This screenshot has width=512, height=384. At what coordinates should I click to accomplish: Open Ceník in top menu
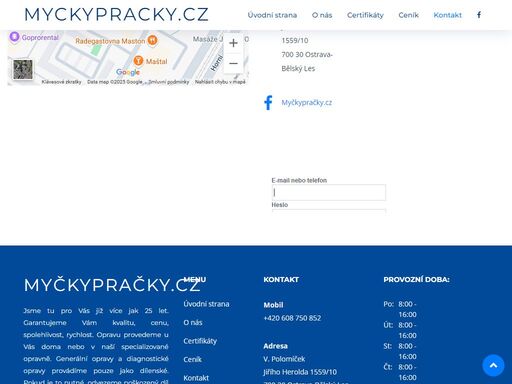(409, 15)
